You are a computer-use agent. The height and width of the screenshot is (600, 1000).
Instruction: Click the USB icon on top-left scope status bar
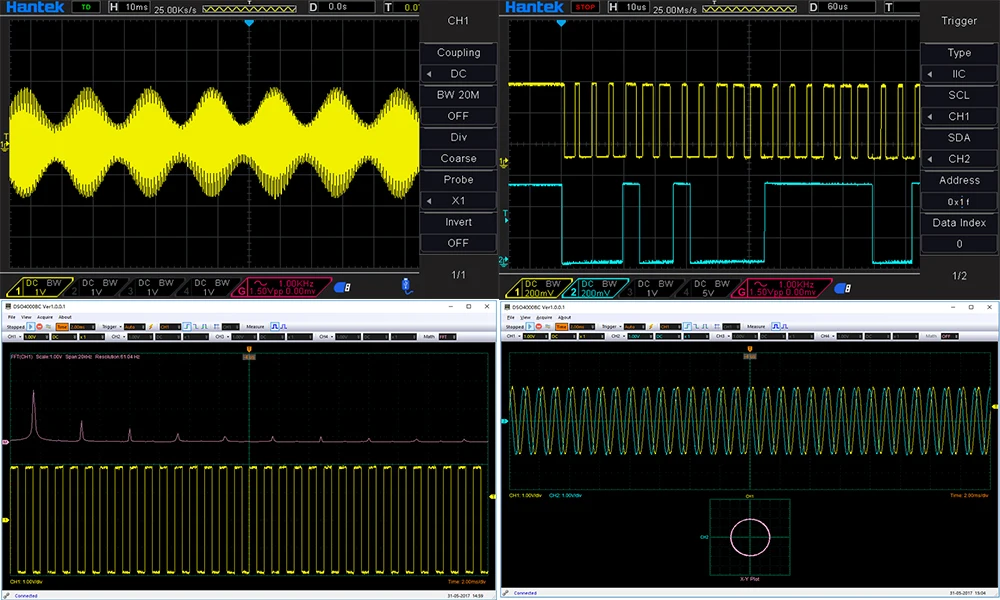[405, 286]
